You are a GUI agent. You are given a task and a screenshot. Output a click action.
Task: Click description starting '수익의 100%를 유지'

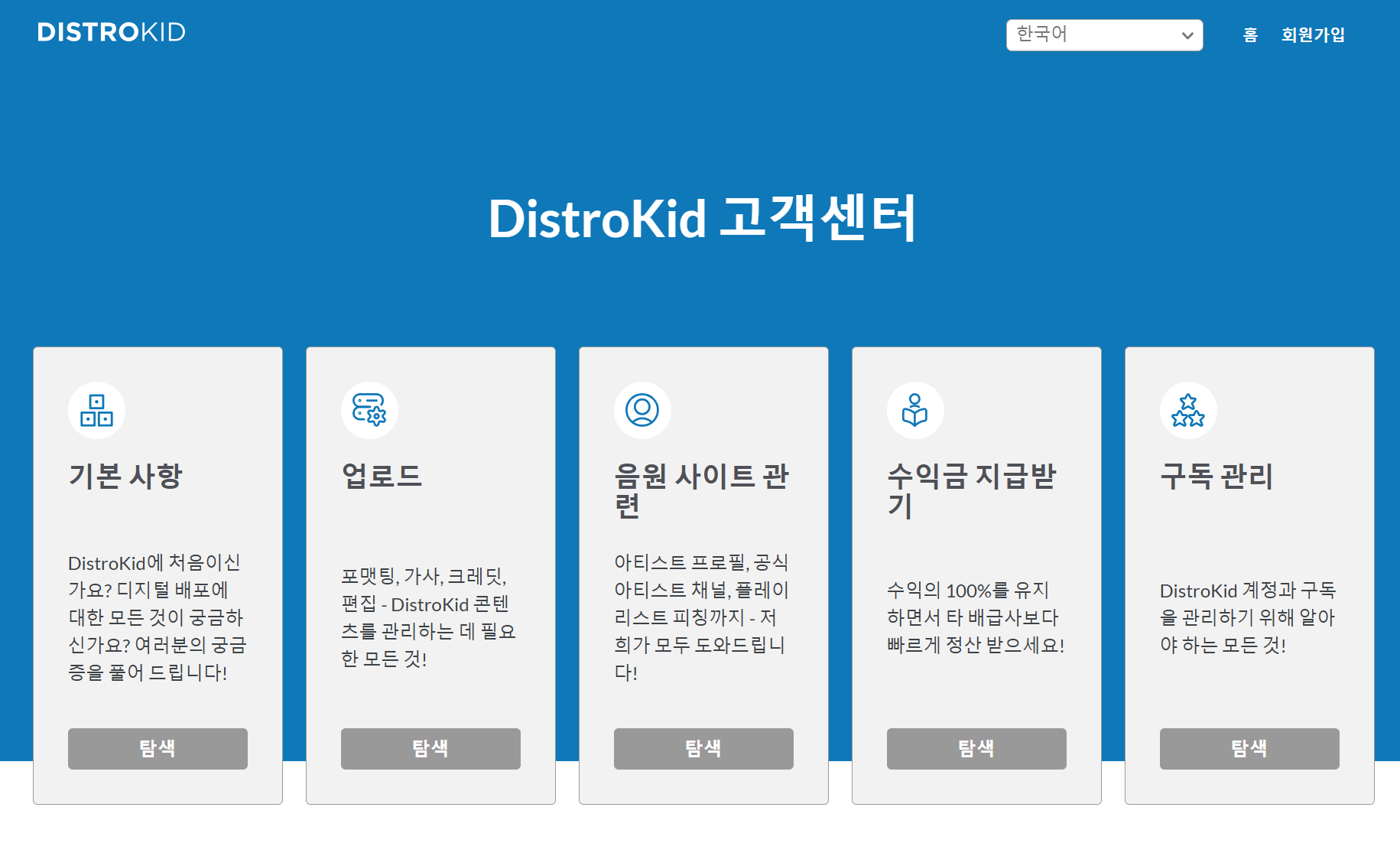click(976, 617)
